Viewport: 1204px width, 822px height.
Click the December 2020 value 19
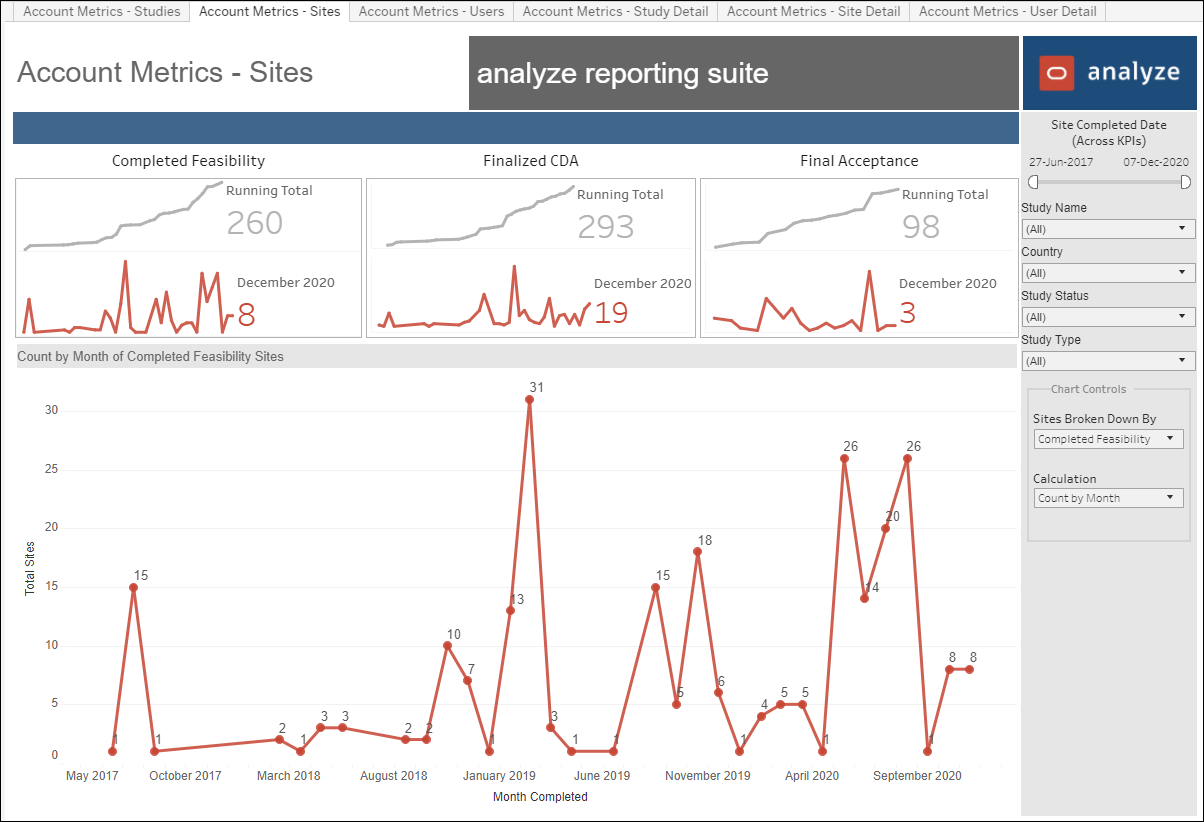pyautogui.click(x=611, y=314)
